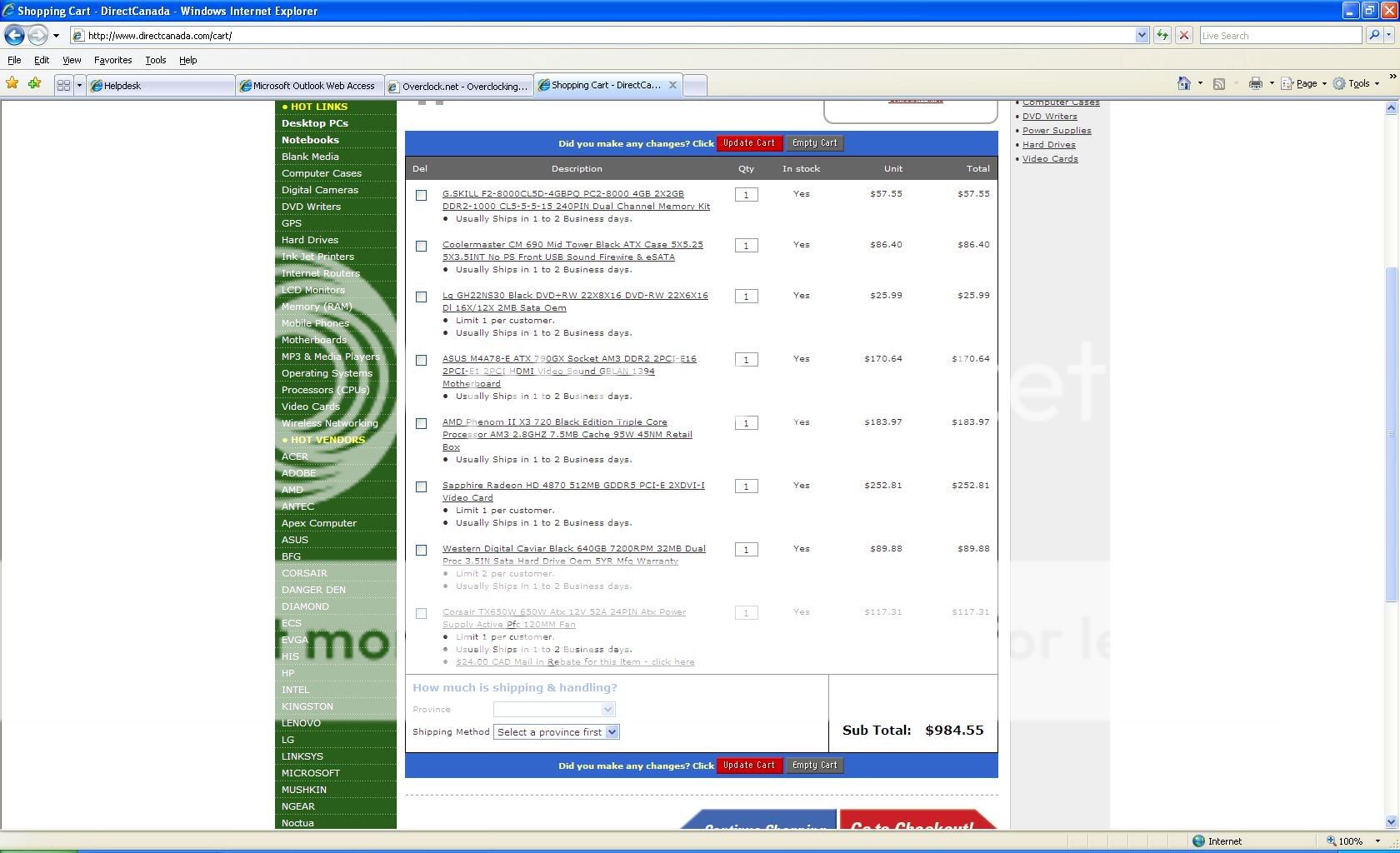
Task: Click the Add to Favorites icon
Action: tap(34, 83)
